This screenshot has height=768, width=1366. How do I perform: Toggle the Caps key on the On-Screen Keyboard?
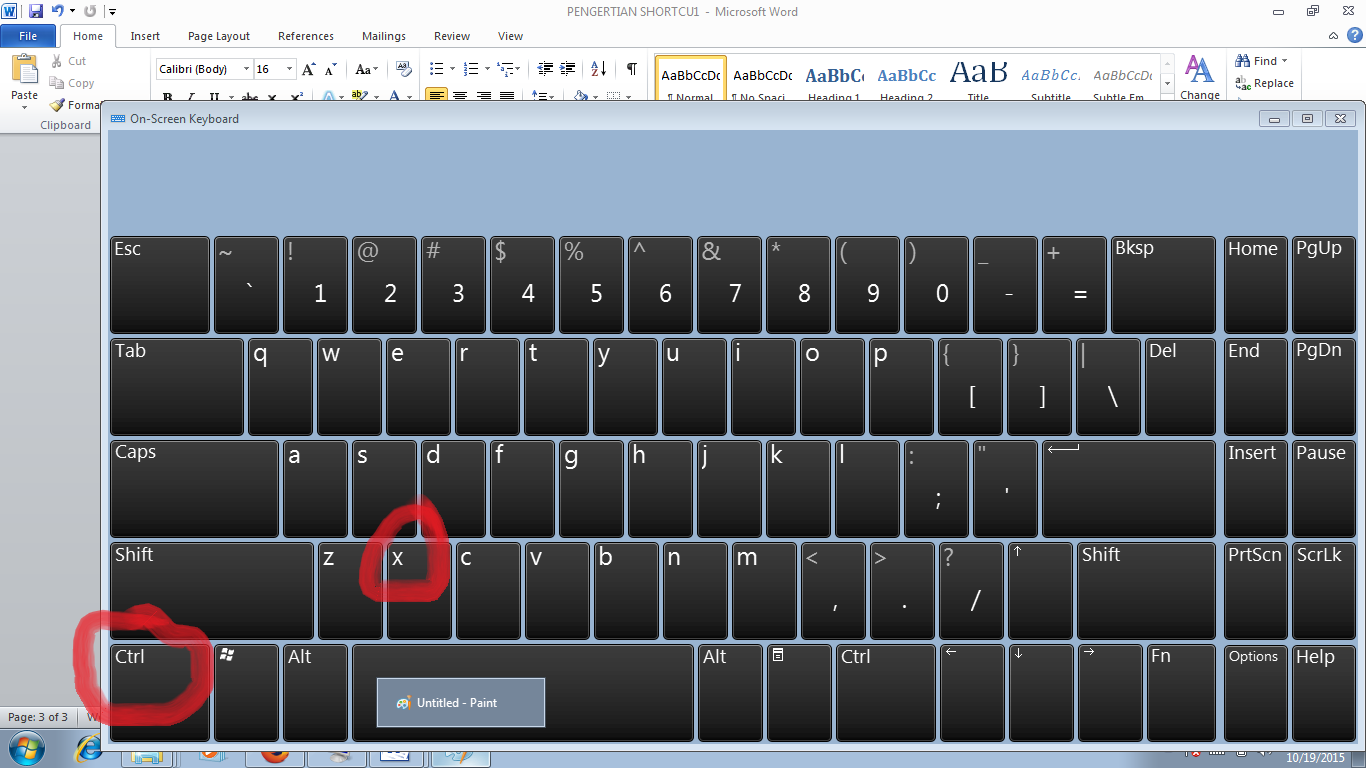tap(194, 488)
